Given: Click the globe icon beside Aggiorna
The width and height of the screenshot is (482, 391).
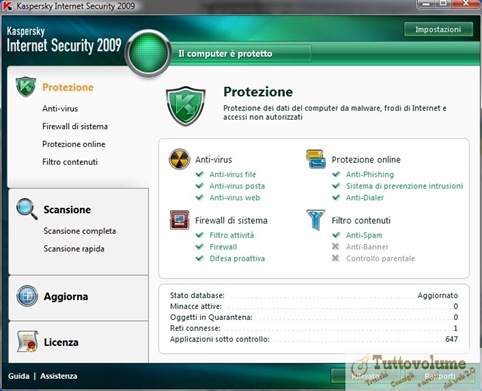Looking at the screenshot, I should click(x=27, y=296).
